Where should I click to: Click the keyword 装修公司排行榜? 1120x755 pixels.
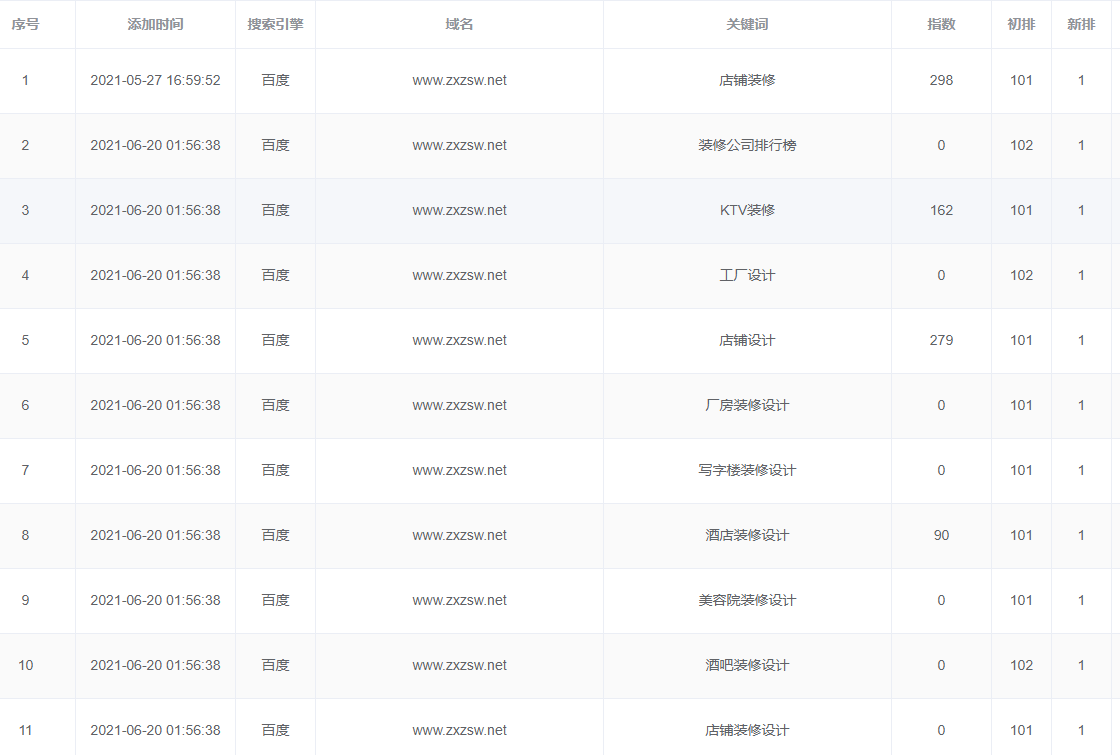pyautogui.click(x=747, y=145)
